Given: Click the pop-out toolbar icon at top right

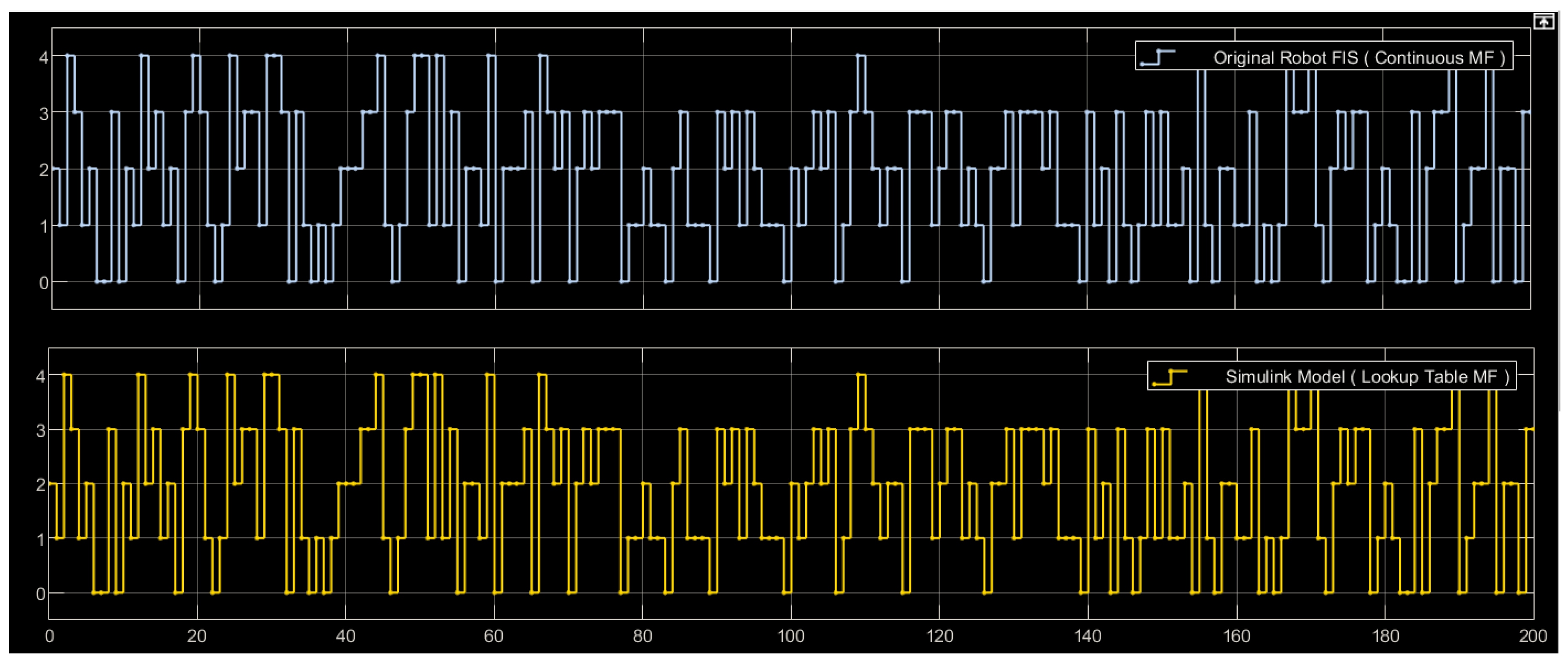Looking at the screenshot, I should pos(1544,23).
